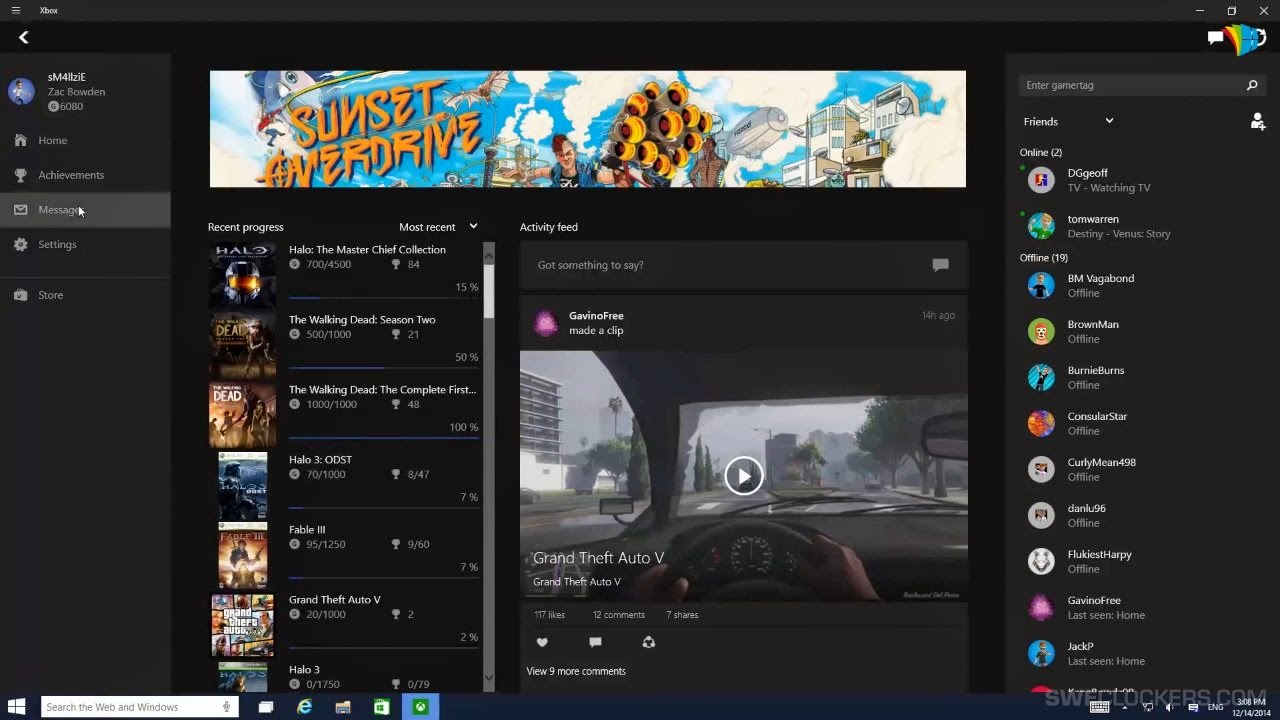Image resolution: width=1280 pixels, height=720 pixels.
Task: Open File Explorer from taskbar
Action: click(343, 707)
